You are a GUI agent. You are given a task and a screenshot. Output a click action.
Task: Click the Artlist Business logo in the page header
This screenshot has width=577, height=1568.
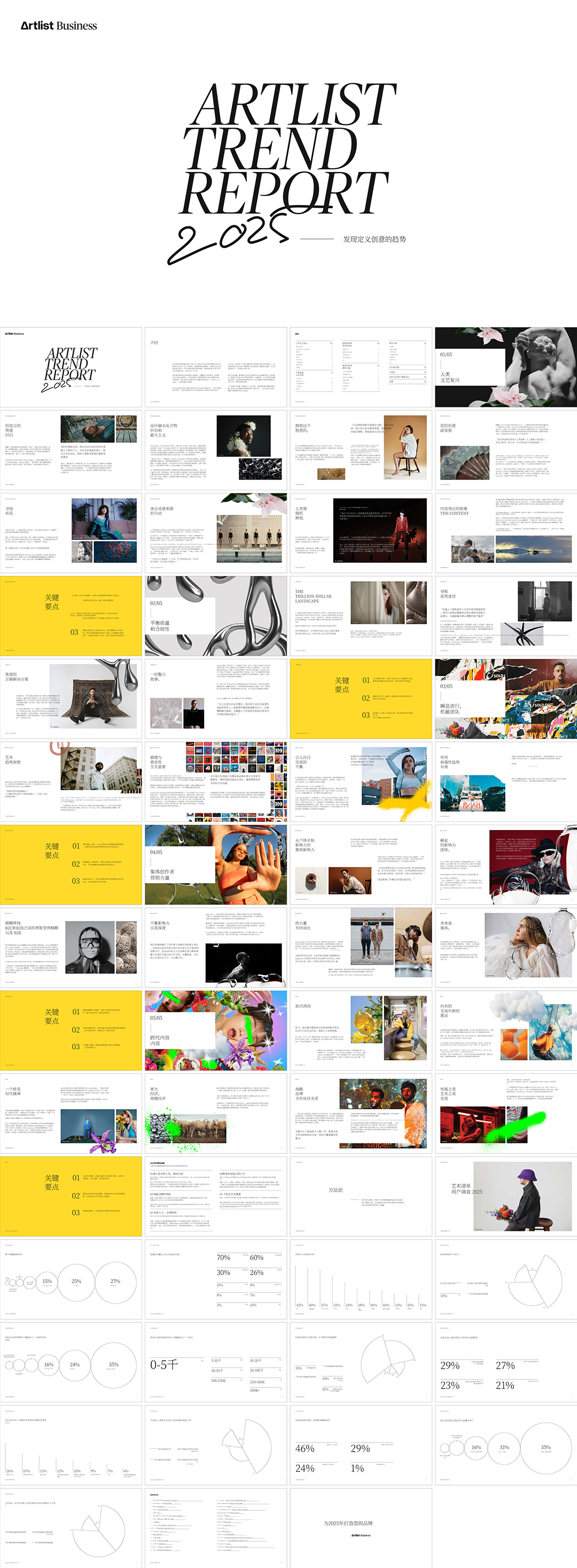click(59, 26)
